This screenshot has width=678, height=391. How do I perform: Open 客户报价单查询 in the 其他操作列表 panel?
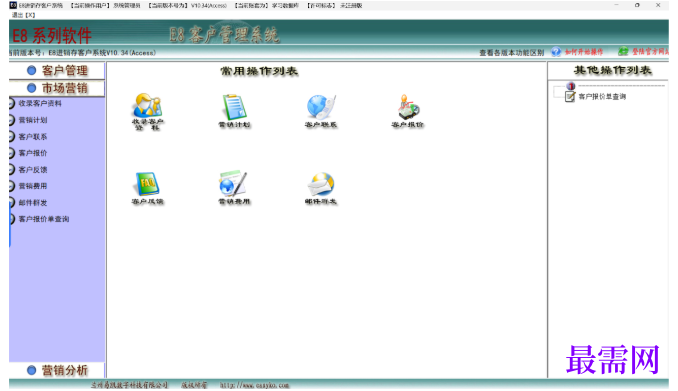click(x=602, y=96)
